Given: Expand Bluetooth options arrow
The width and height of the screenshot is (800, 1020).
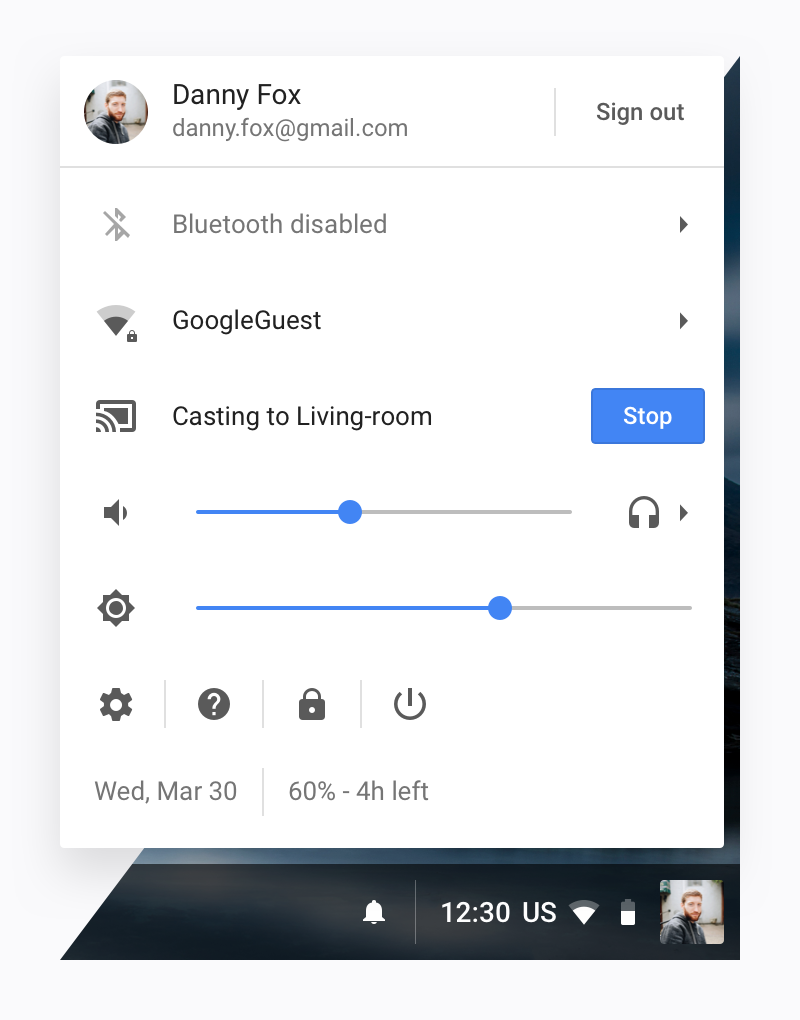Looking at the screenshot, I should [683, 224].
